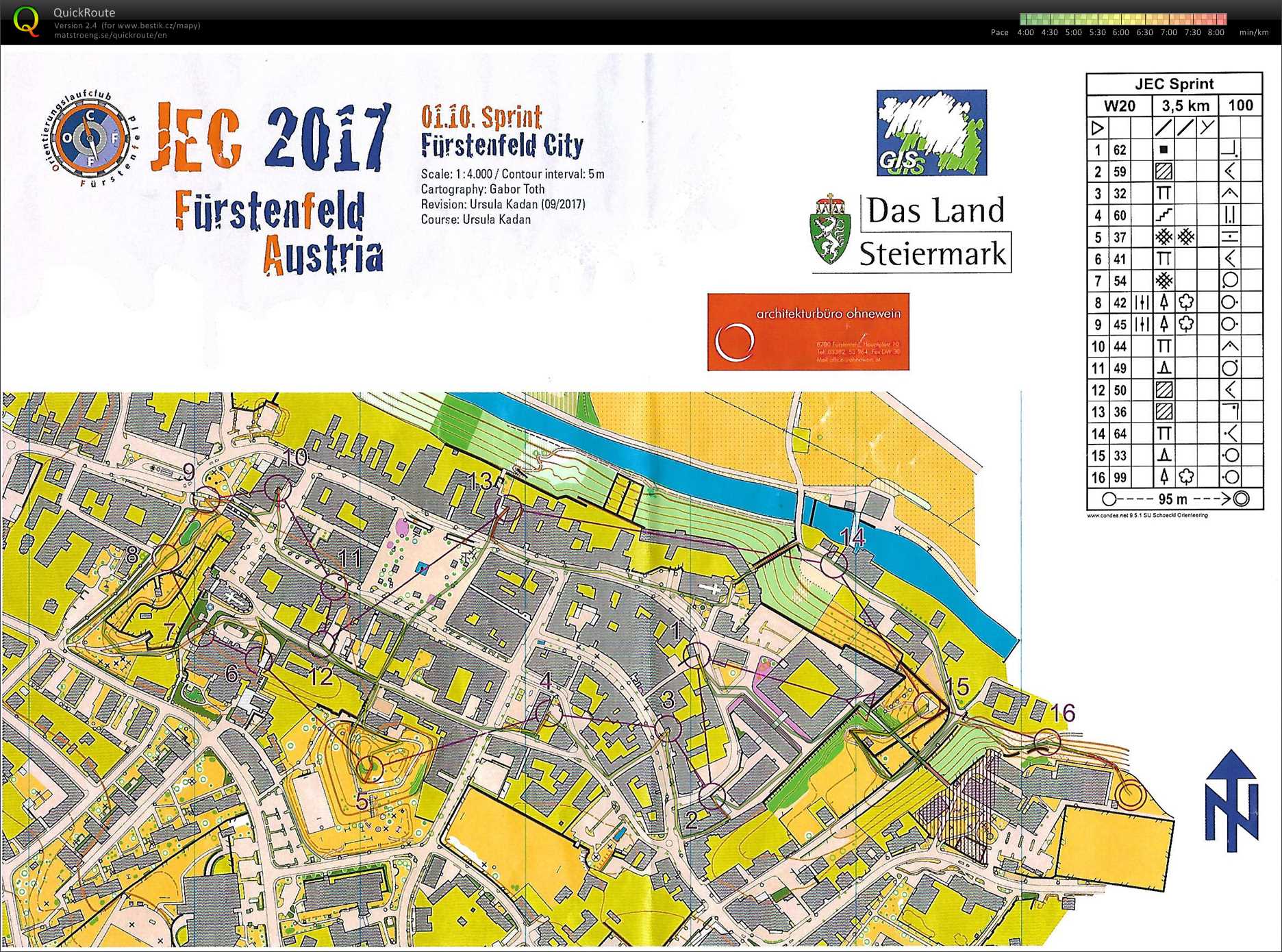This screenshot has height=952, width=1282.
Task: Click the pace color gradient legend
Action: coord(1122,19)
